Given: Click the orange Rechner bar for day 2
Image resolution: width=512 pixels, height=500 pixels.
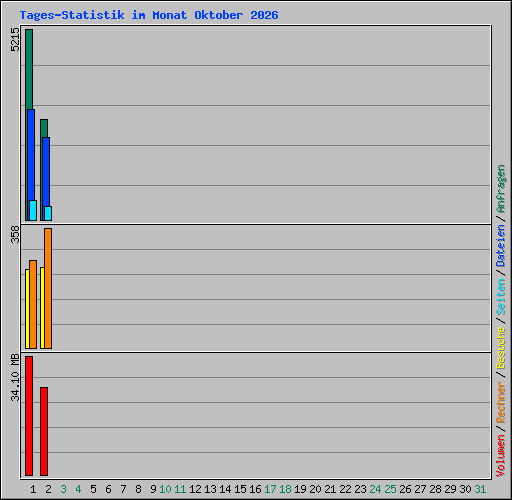Looking at the screenshot, I should (x=48, y=288).
